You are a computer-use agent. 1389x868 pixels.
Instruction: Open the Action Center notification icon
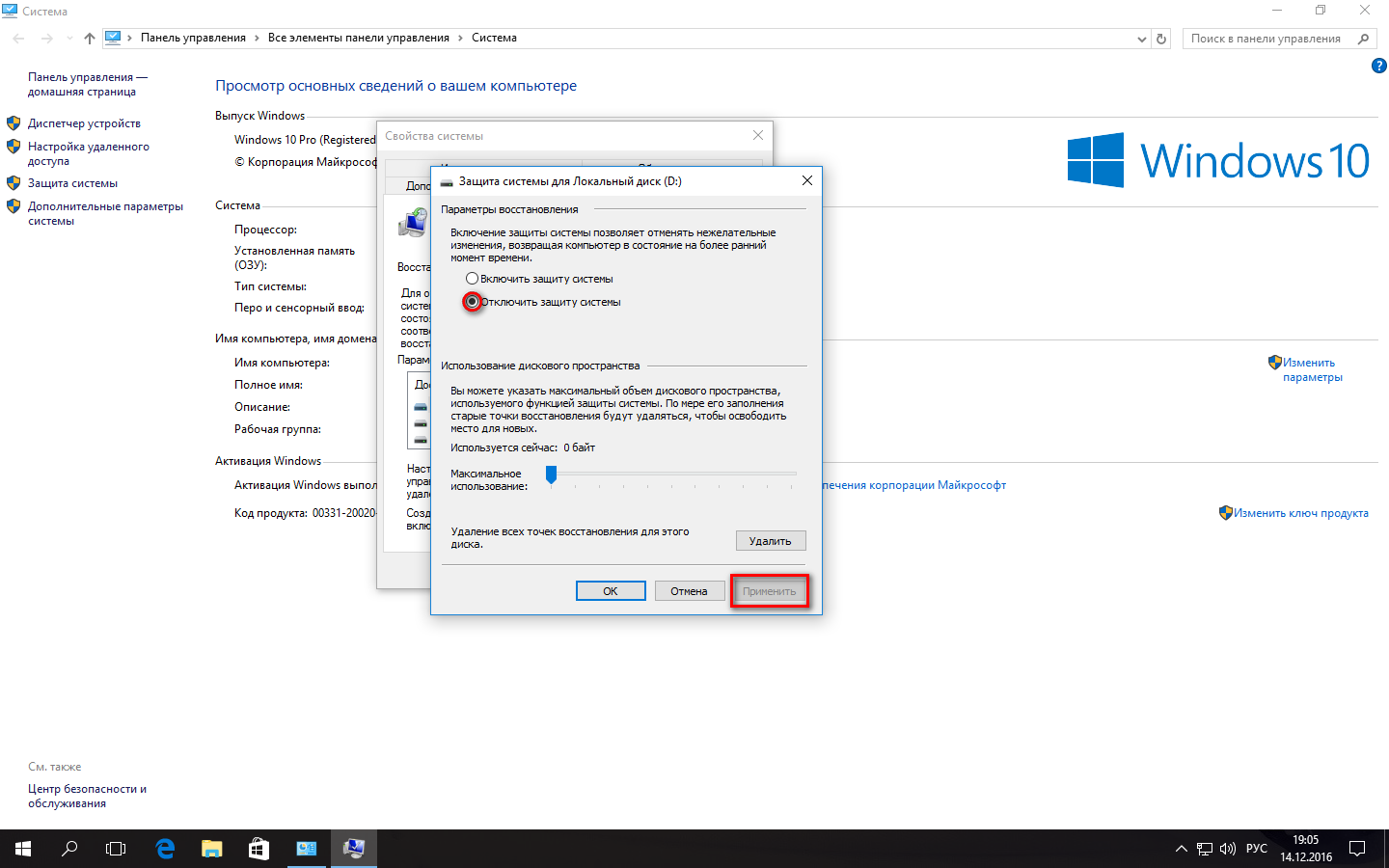pyautogui.click(x=1357, y=849)
